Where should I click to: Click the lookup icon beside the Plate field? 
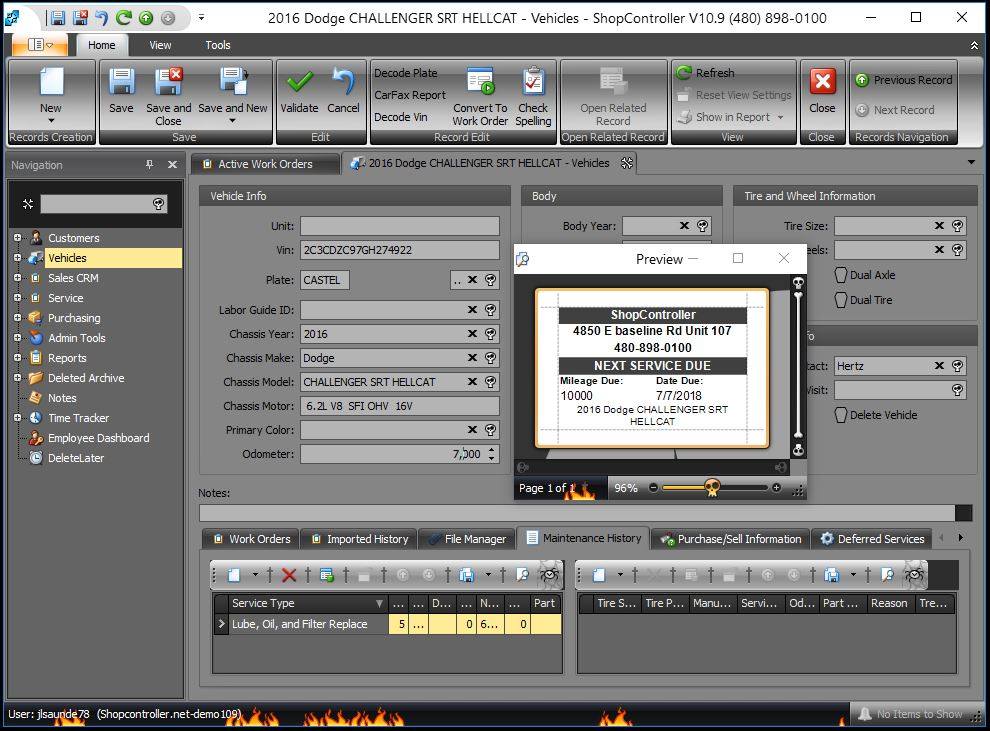point(491,280)
